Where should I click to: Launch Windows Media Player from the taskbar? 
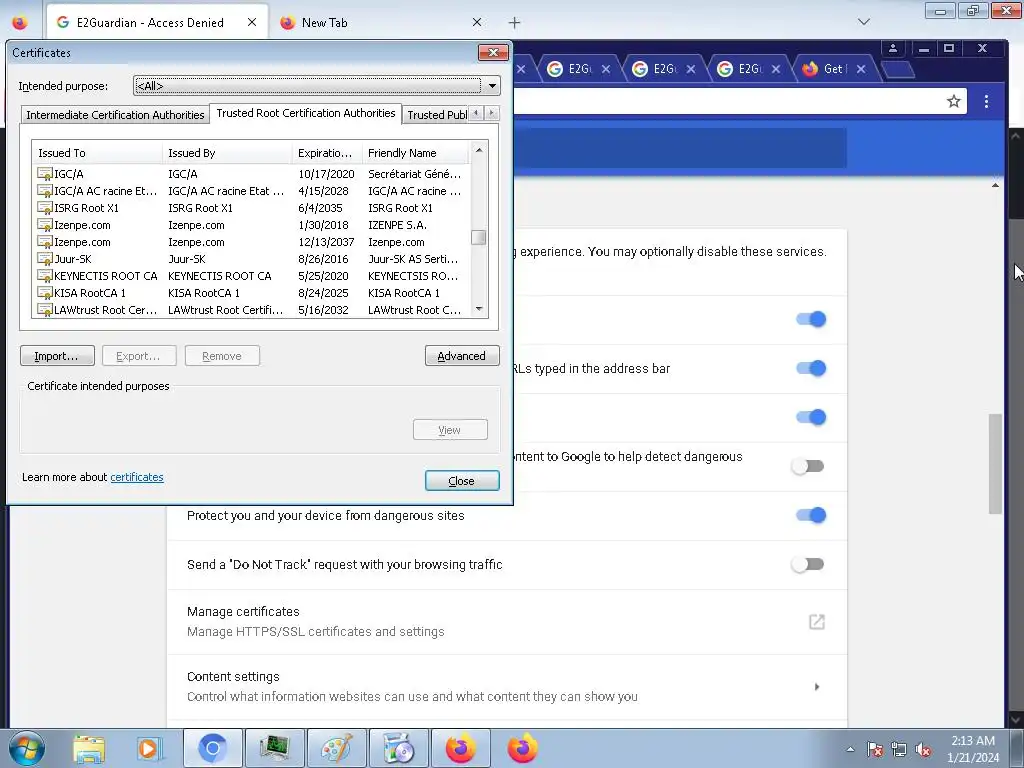point(149,749)
